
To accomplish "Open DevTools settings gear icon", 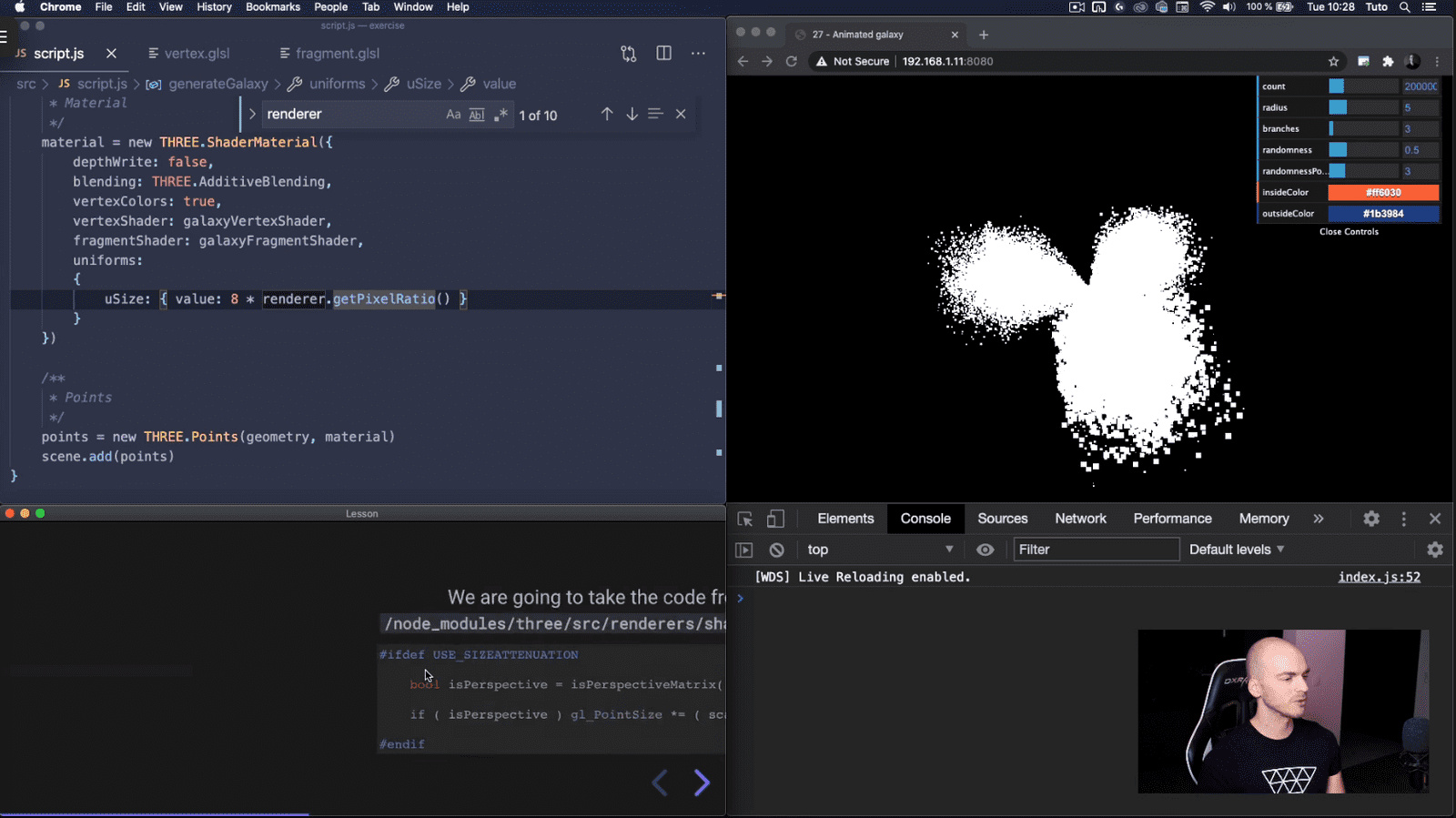I will click(x=1371, y=519).
